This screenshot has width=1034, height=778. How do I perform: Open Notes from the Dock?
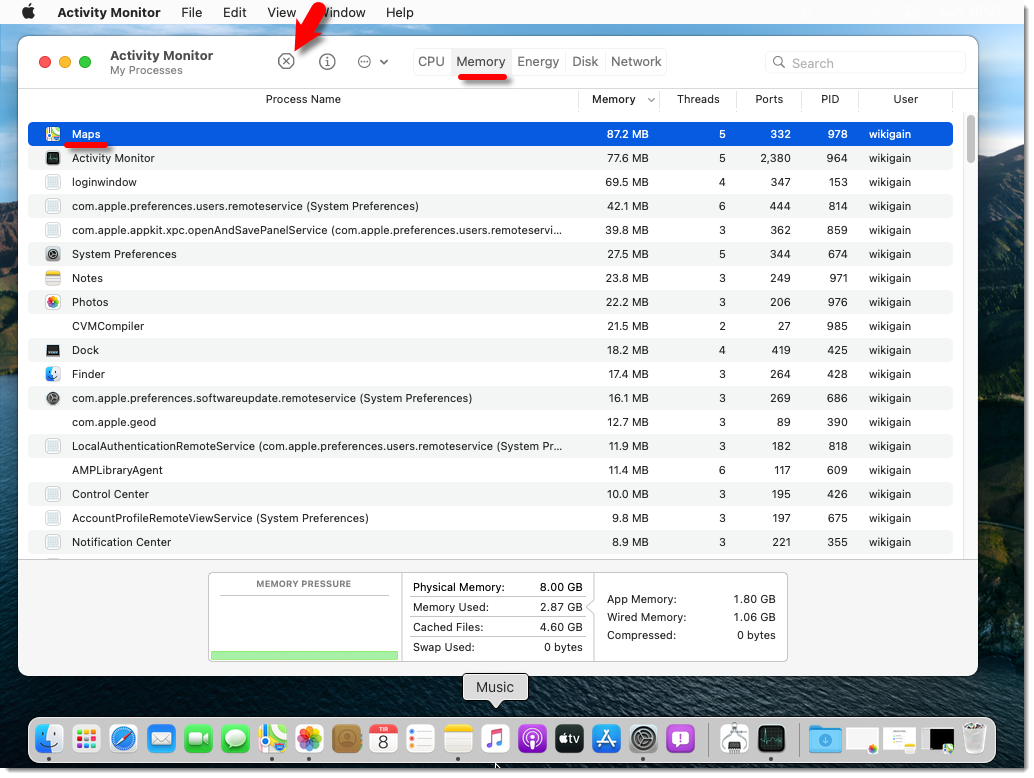point(458,738)
